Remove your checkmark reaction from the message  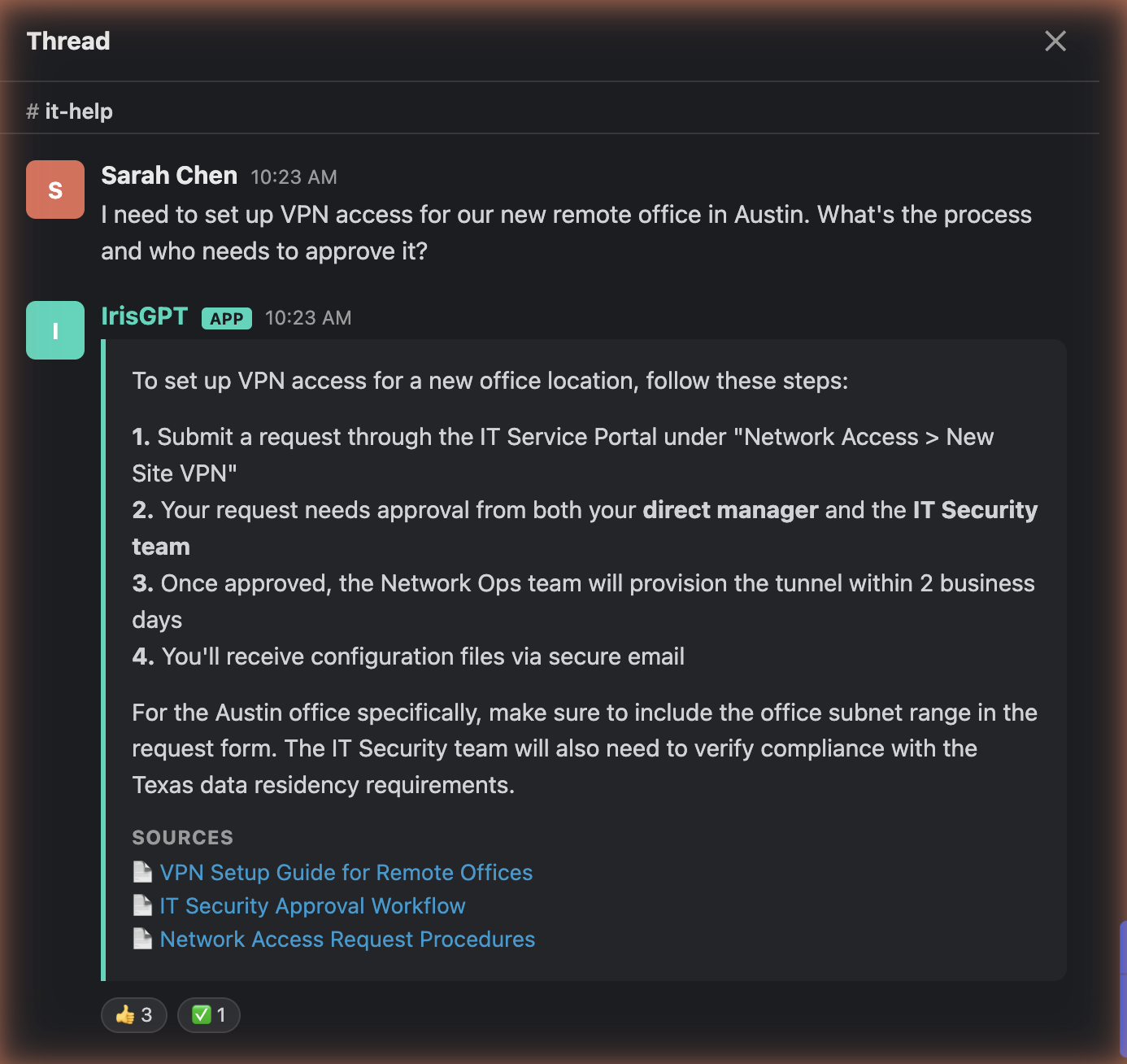pyautogui.click(x=208, y=1014)
